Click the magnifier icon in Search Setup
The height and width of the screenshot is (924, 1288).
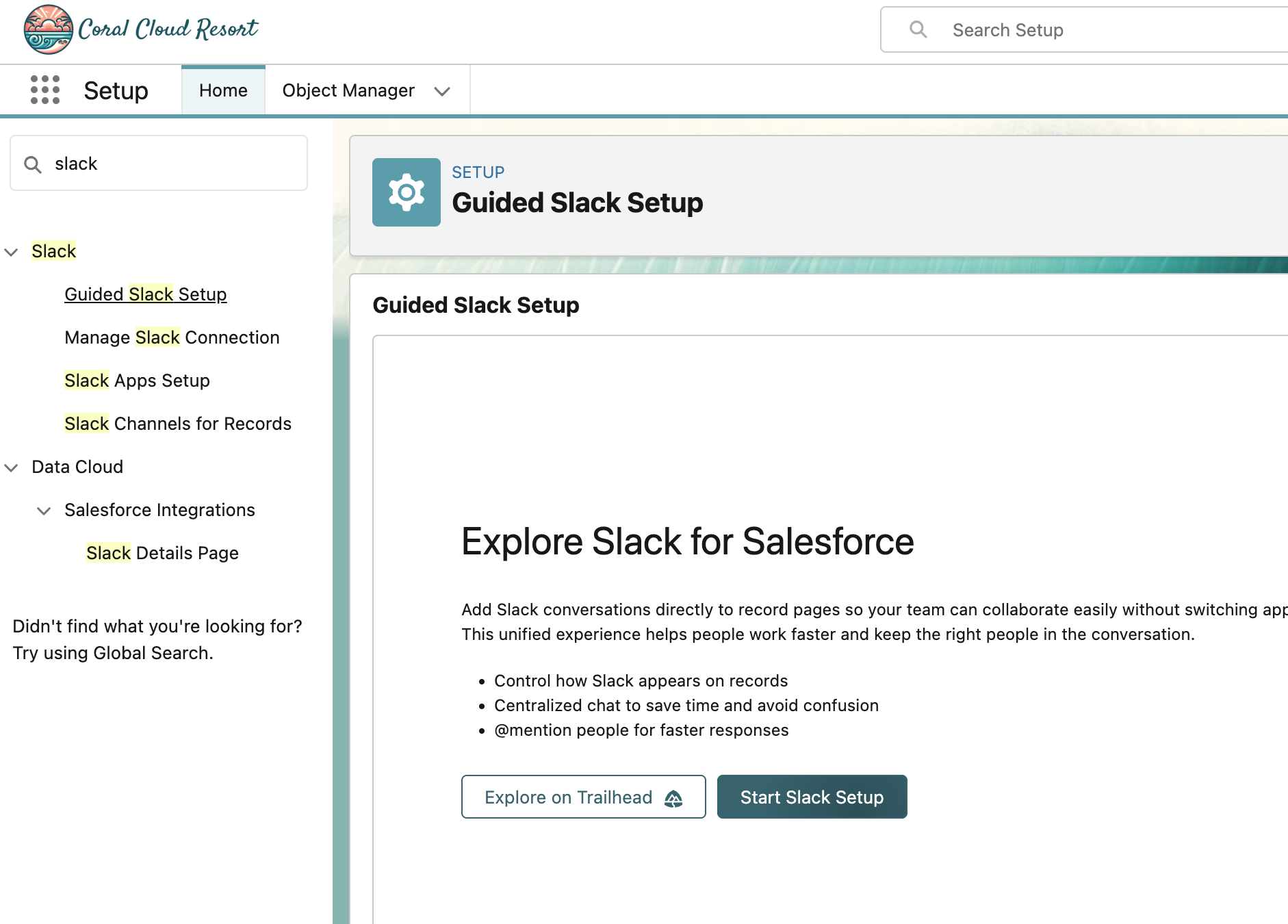(x=918, y=29)
